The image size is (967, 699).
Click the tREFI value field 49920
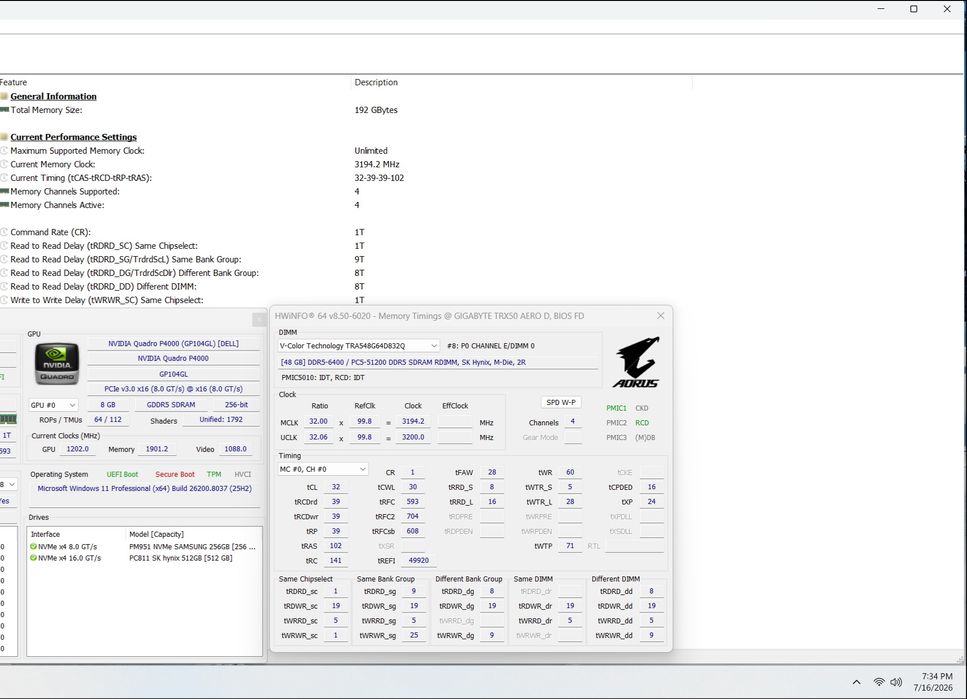(x=419, y=560)
